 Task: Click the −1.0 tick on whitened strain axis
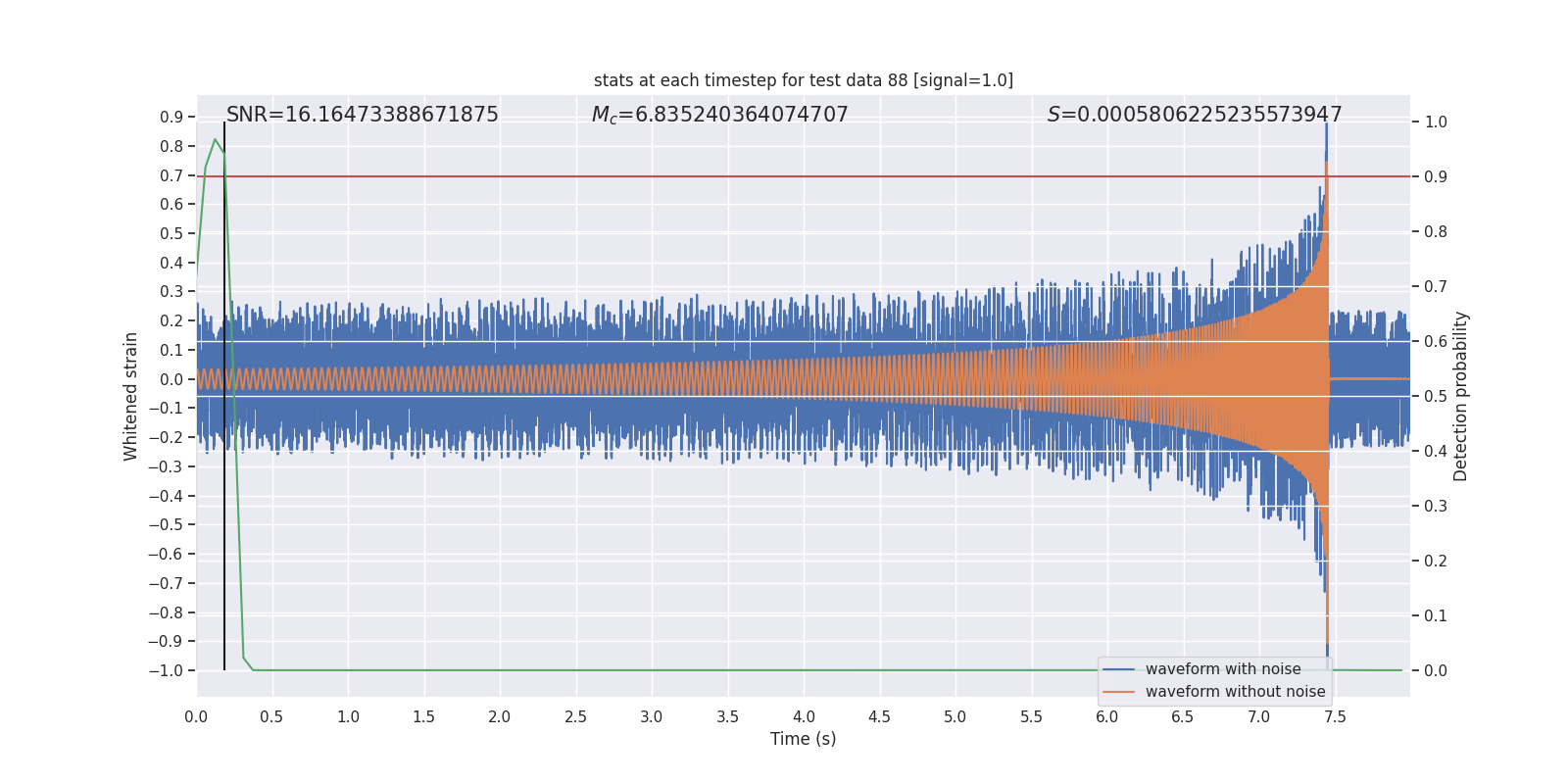[166, 671]
